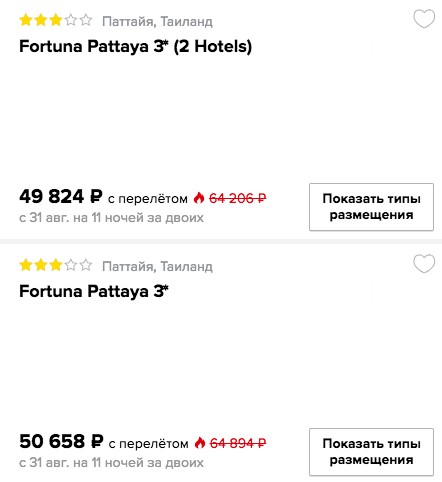Click the 49 824 ₽ price
The height and width of the screenshot is (482, 442).
point(61,196)
